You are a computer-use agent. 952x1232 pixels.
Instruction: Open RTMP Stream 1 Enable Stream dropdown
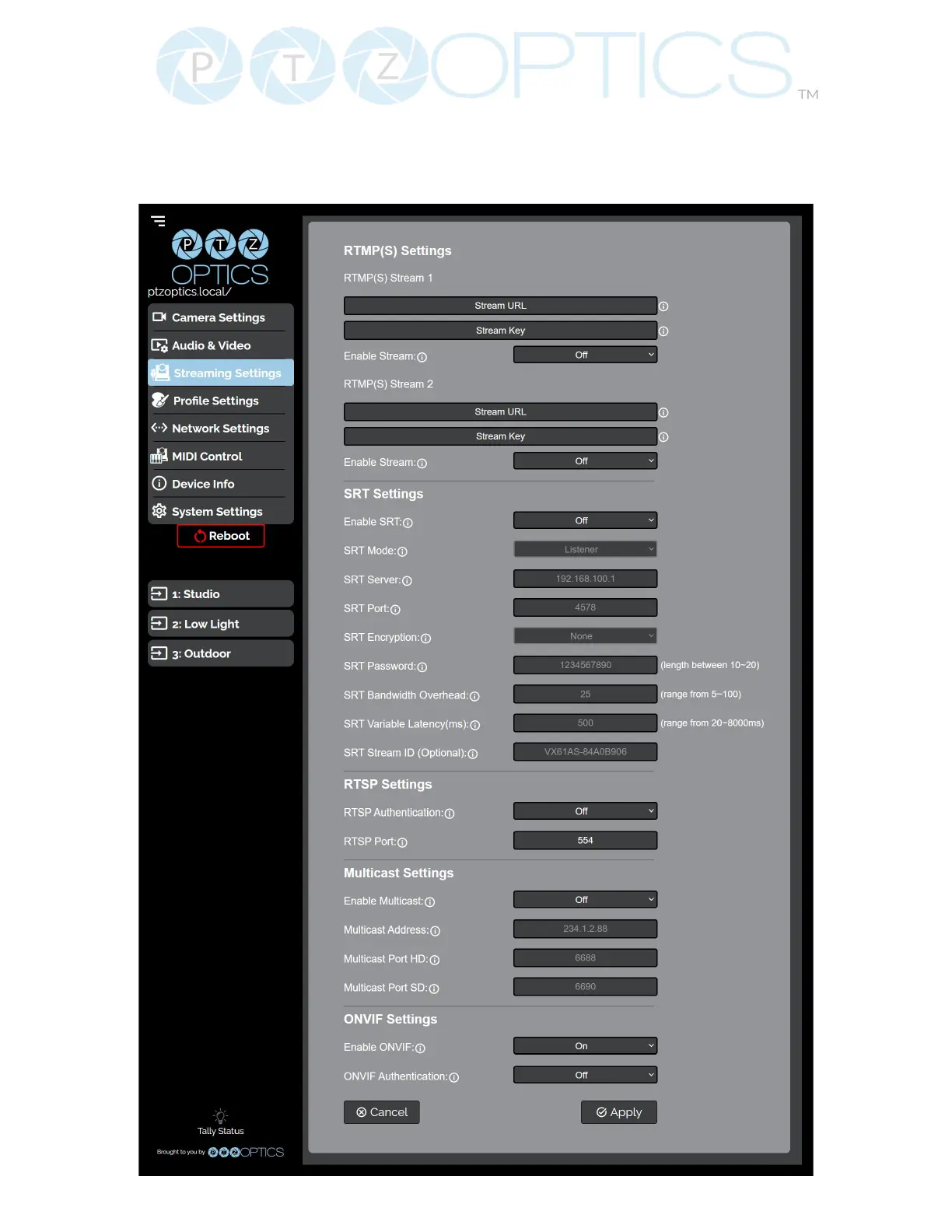pyautogui.click(x=585, y=355)
